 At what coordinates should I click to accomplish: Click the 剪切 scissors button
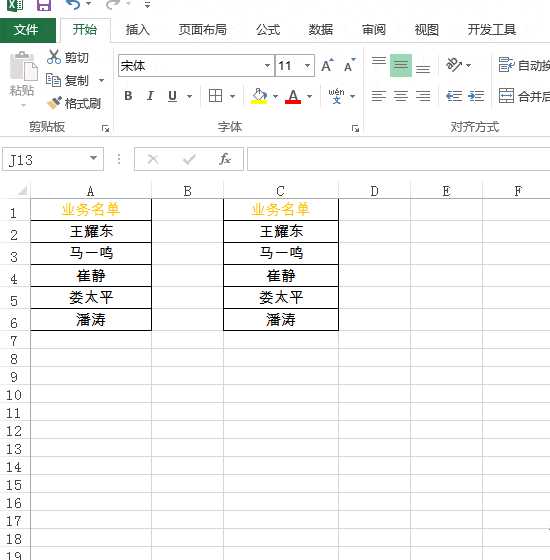tap(68, 58)
